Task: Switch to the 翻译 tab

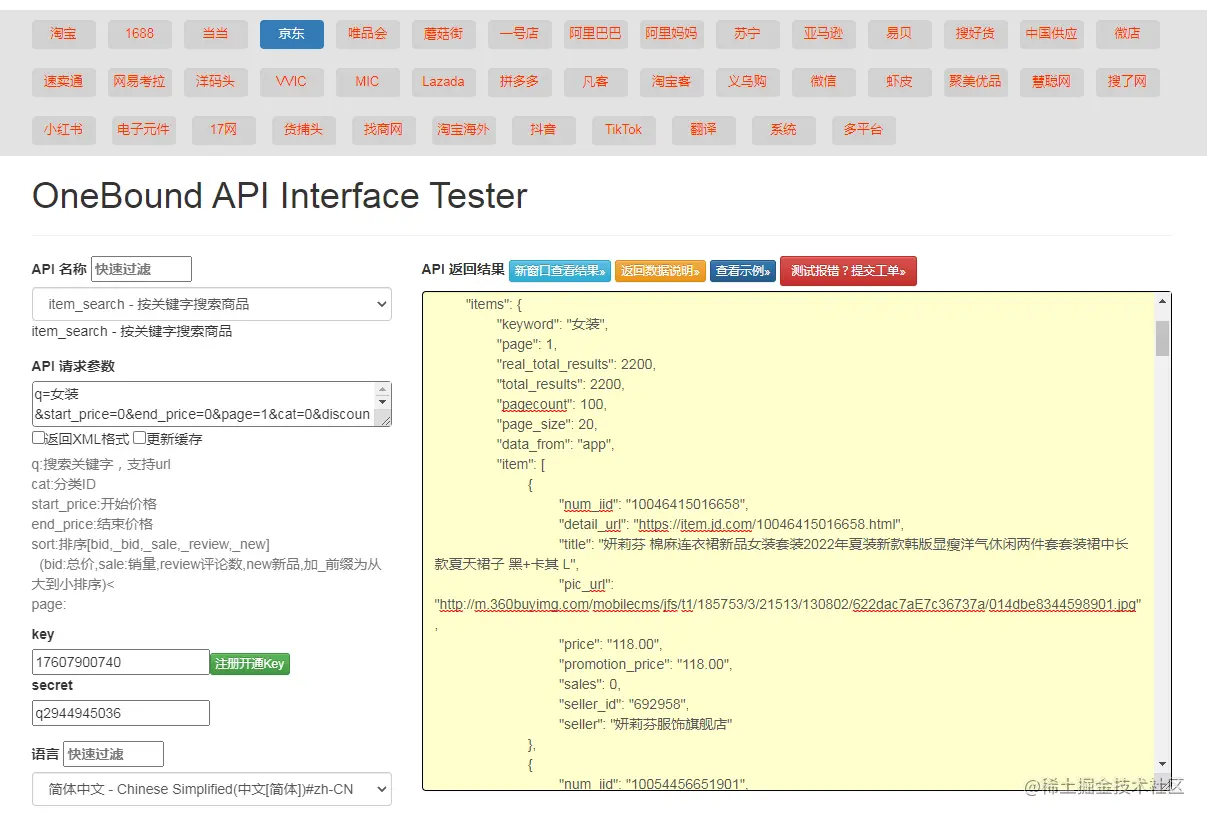Action: (704, 130)
